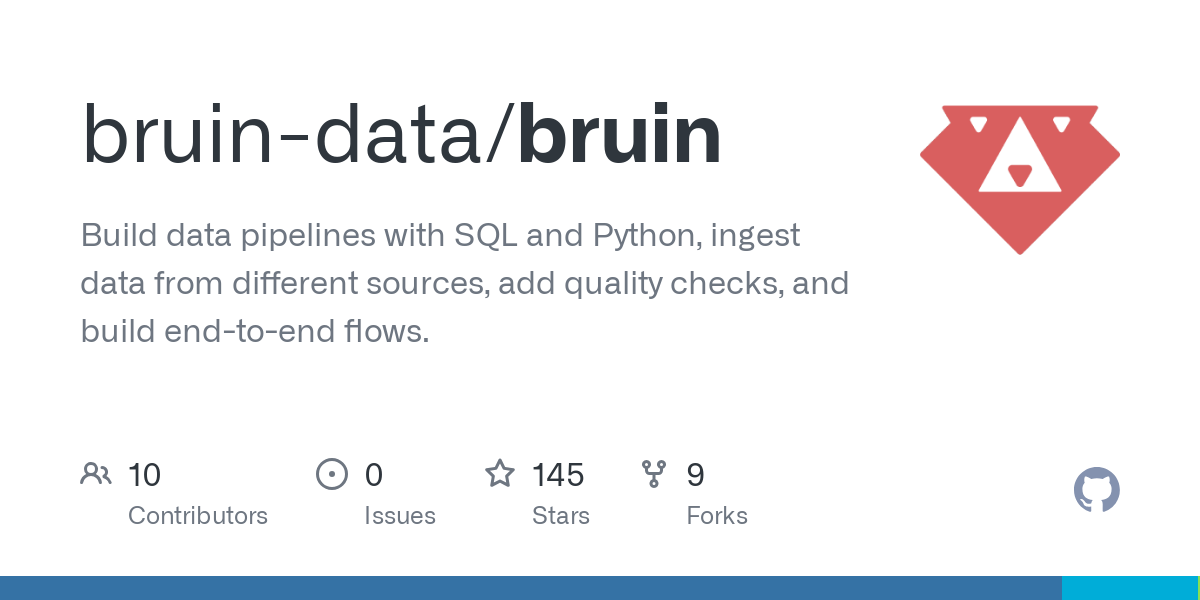Click the cyan language bar segment
The image size is (1200, 600).
pos(1128,588)
